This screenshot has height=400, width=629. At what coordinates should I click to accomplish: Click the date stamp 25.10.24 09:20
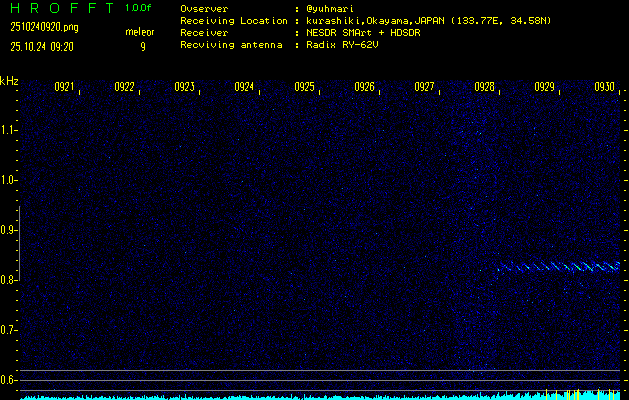pos(42,47)
